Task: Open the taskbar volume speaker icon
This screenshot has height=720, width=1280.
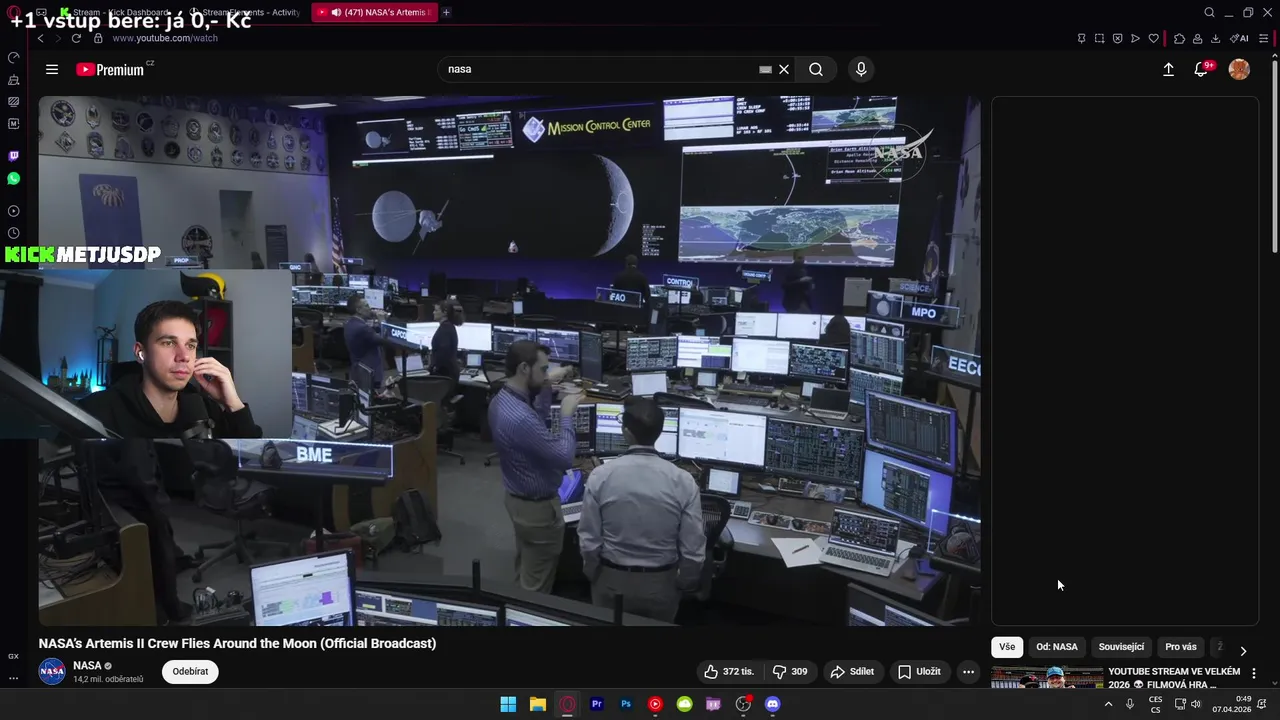Action: pyautogui.click(x=1196, y=704)
